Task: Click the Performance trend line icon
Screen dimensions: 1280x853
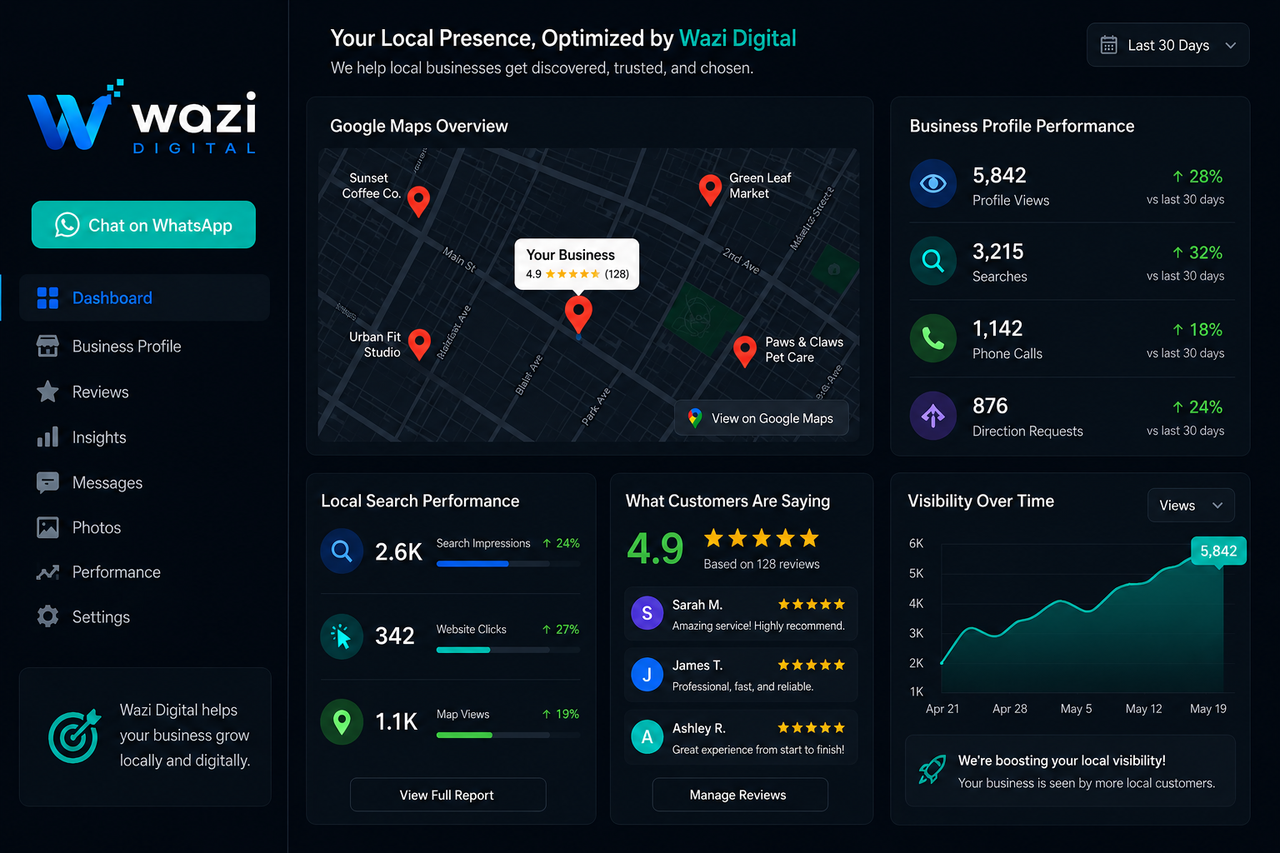Action: pyautogui.click(x=47, y=572)
